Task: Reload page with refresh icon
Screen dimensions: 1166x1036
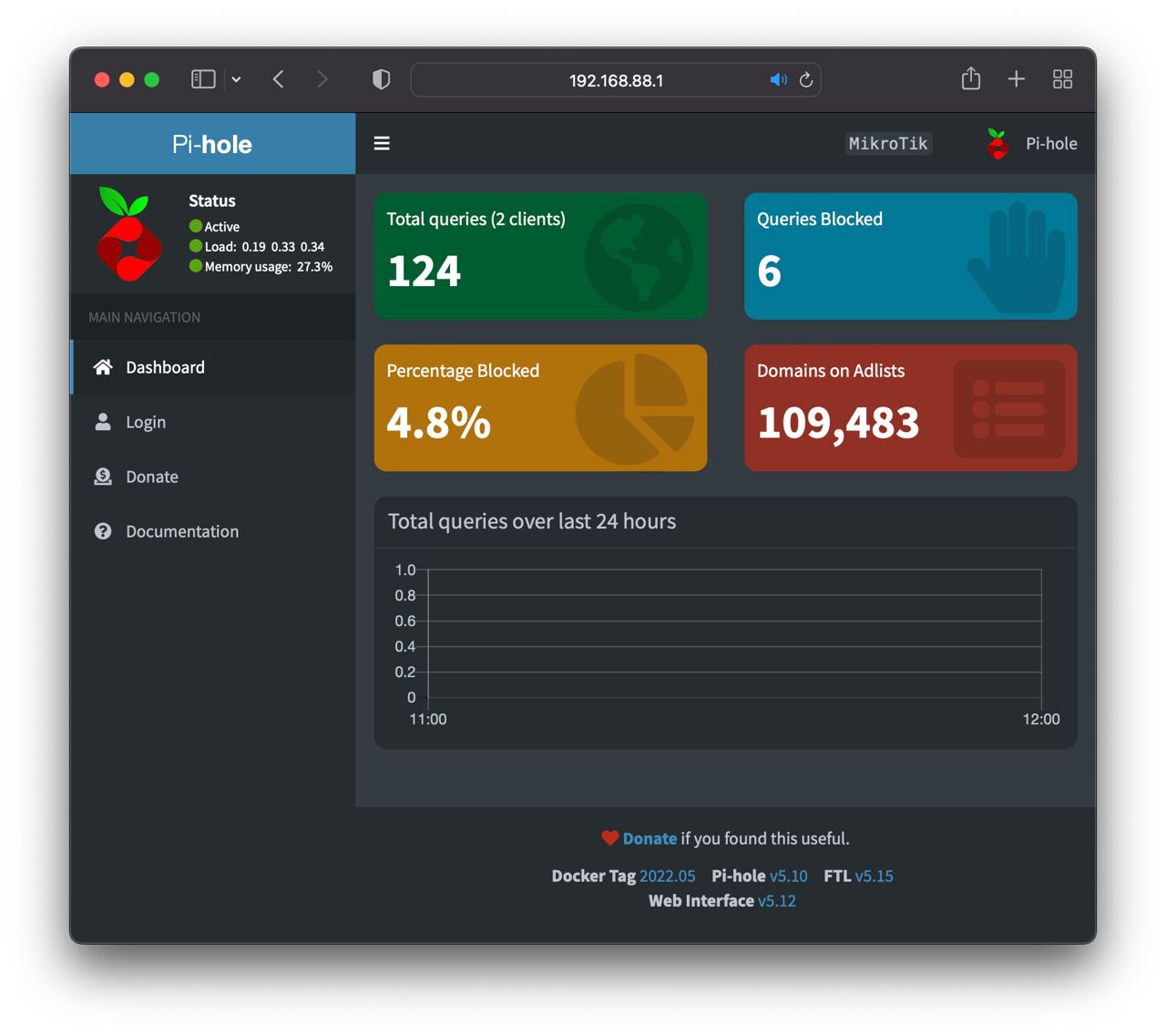Action: (x=806, y=80)
